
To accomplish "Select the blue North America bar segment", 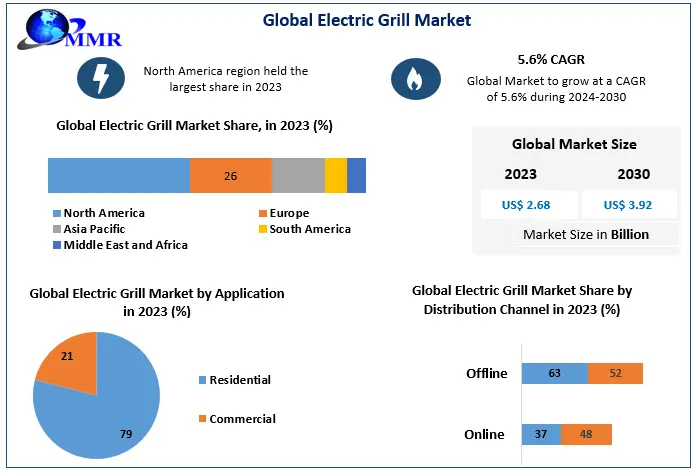I will tap(119, 176).
